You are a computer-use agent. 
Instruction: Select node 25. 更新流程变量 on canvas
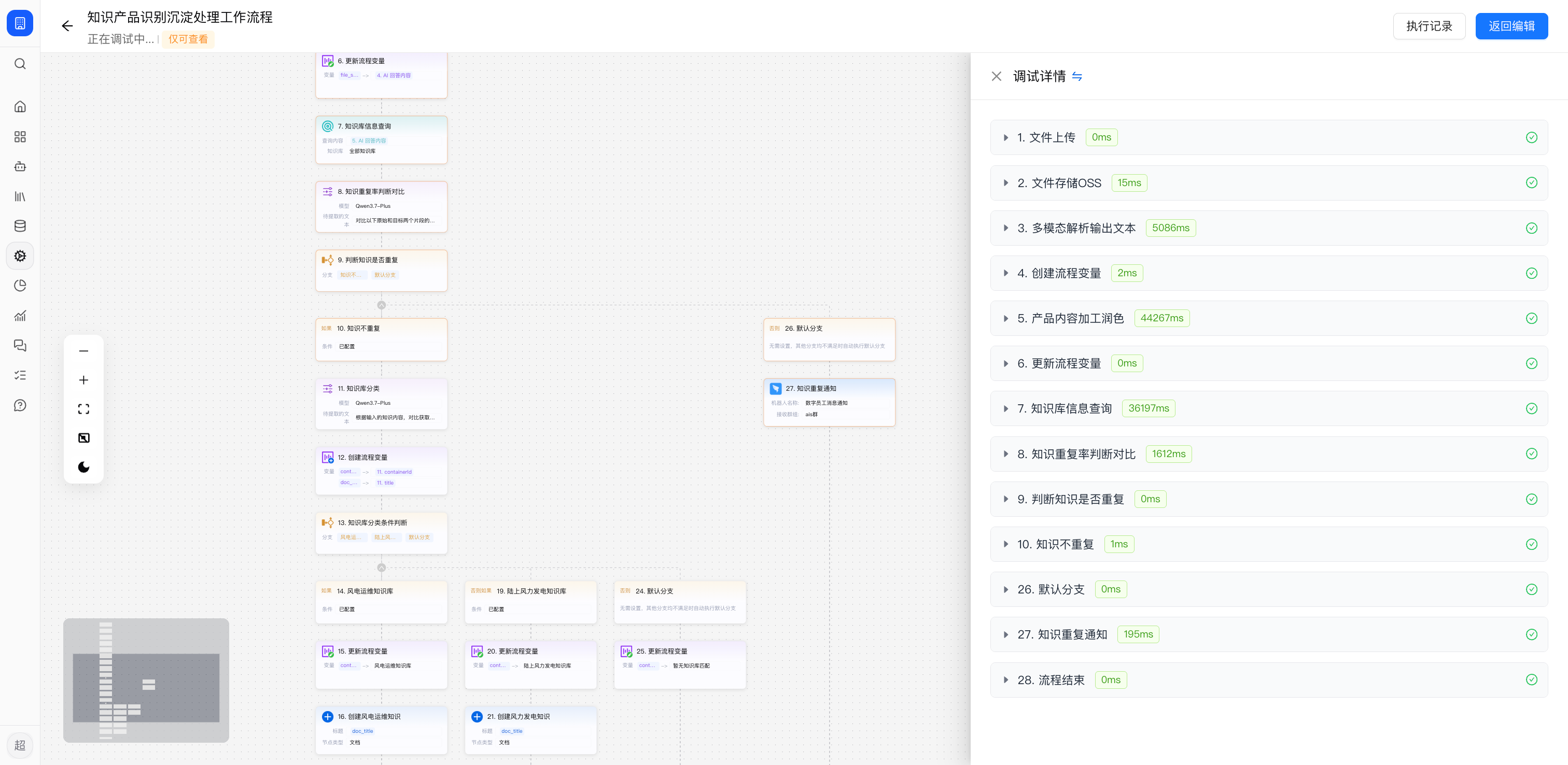tap(680, 664)
